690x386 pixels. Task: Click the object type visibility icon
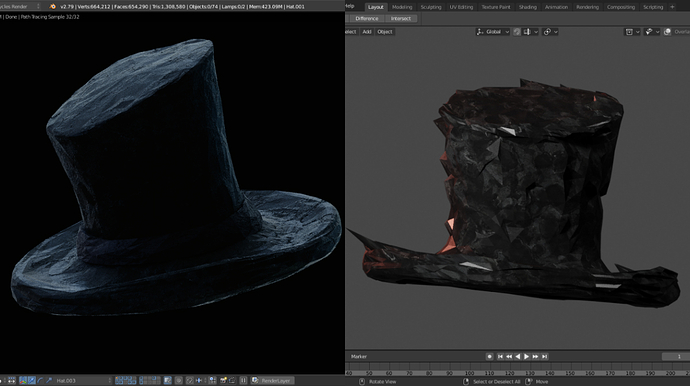[x=629, y=32]
